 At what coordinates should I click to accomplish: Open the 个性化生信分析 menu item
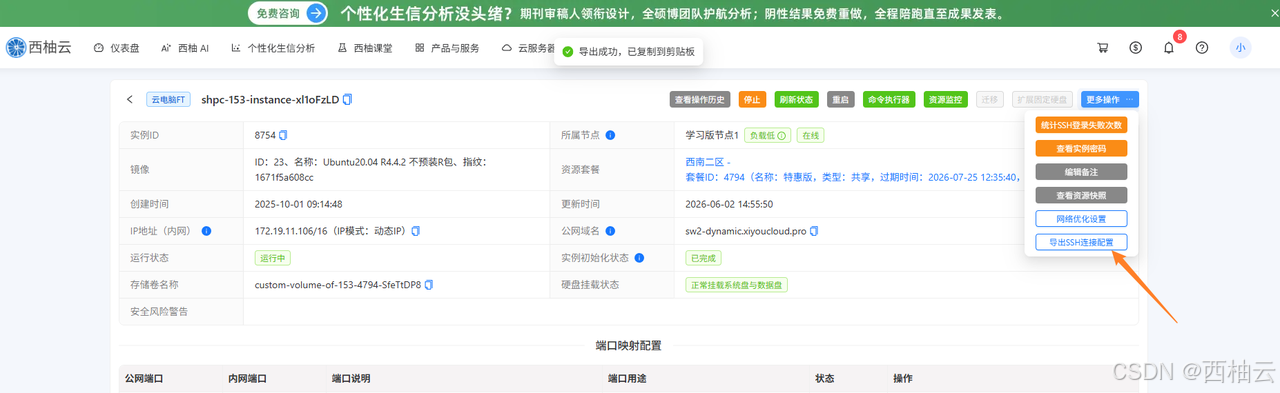[x=273, y=47]
